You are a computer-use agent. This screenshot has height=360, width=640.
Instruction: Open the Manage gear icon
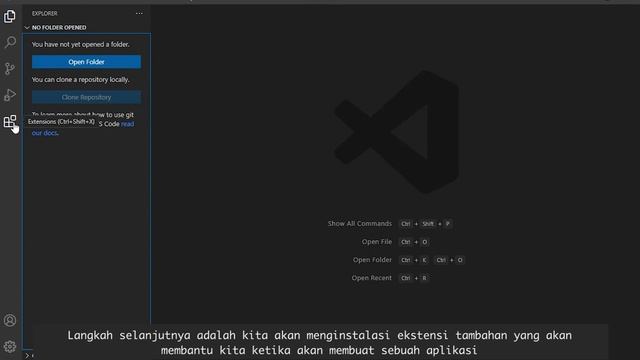point(10,347)
